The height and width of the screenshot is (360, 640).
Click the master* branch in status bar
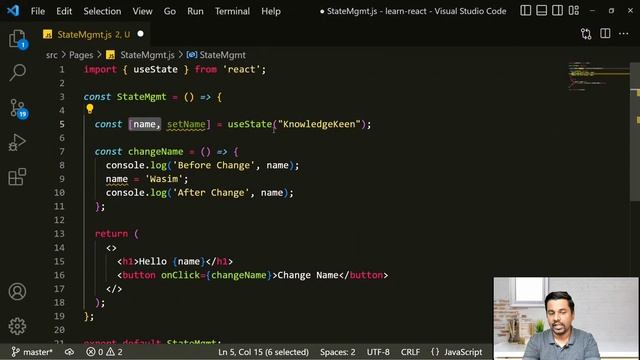click(x=32, y=352)
